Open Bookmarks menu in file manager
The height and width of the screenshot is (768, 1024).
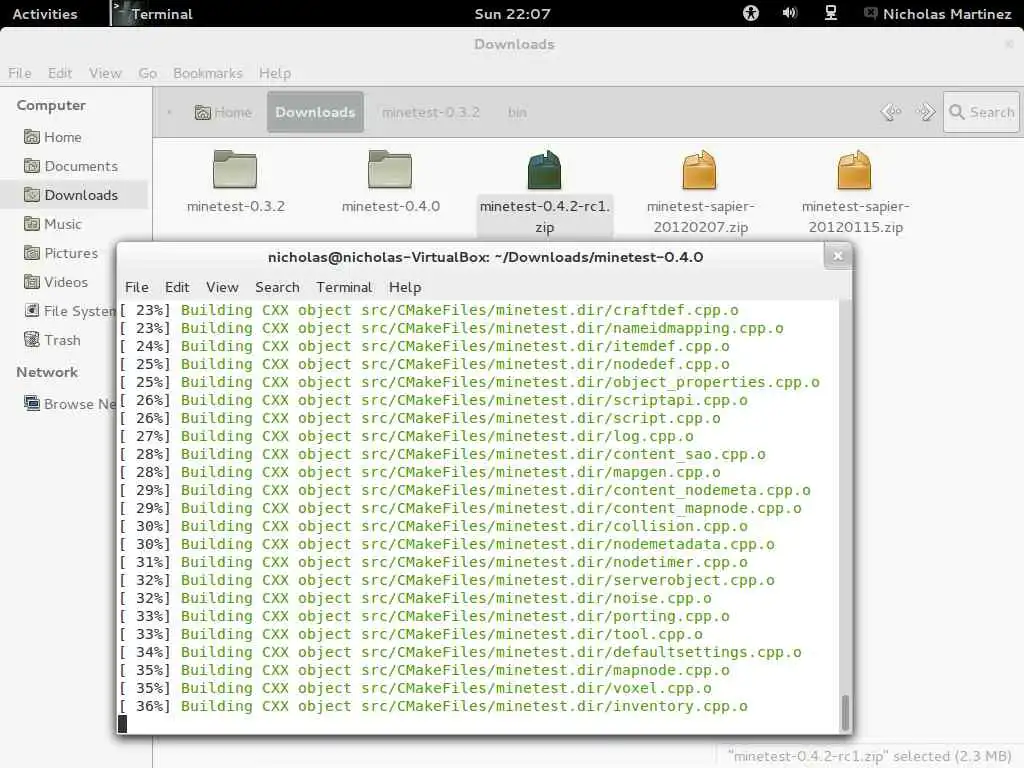click(x=208, y=73)
